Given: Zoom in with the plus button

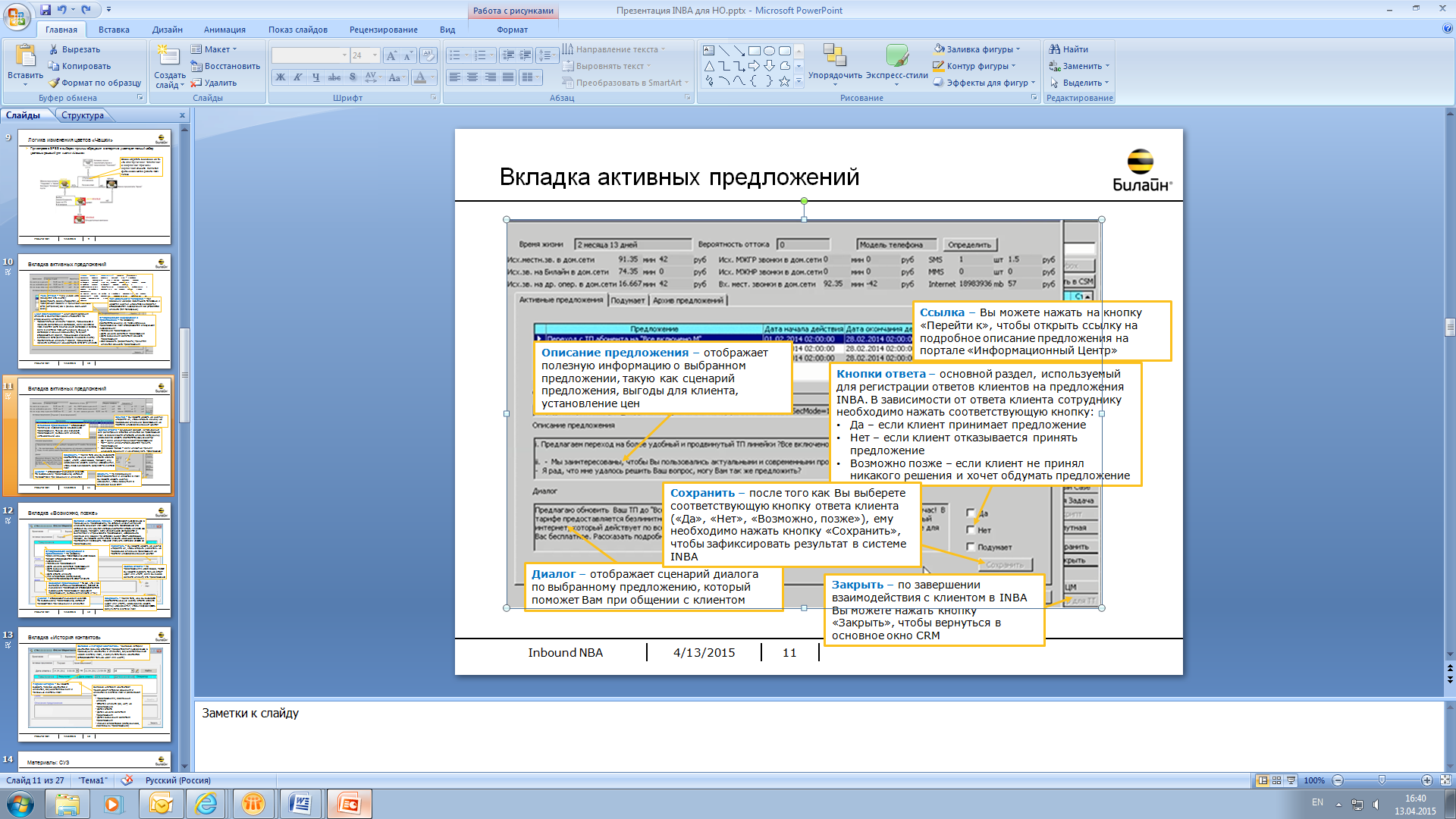Looking at the screenshot, I should pyautogui.click(x=1426, y=780).
